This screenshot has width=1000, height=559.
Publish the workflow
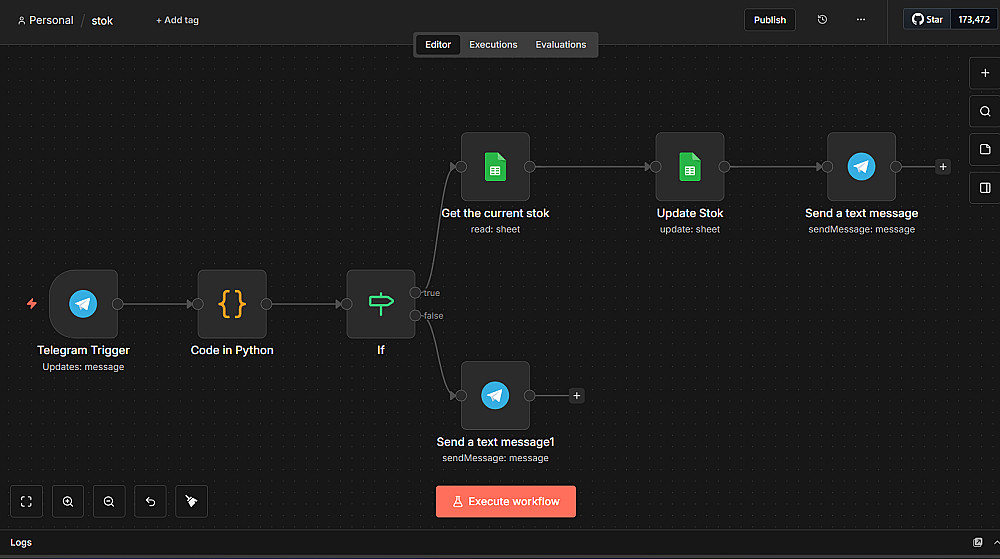pos(769,20)
